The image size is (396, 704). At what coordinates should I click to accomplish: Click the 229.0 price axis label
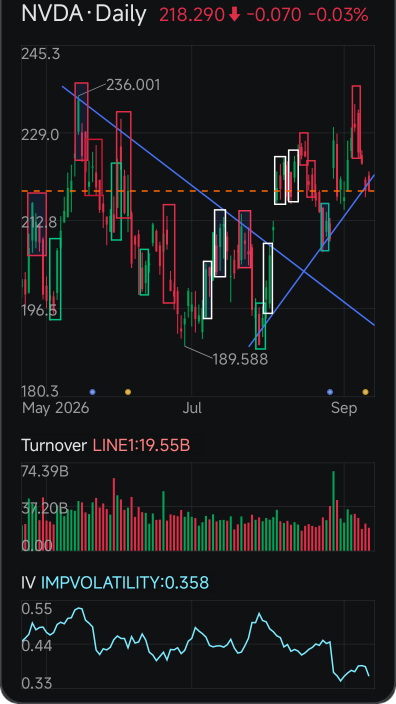40,135
